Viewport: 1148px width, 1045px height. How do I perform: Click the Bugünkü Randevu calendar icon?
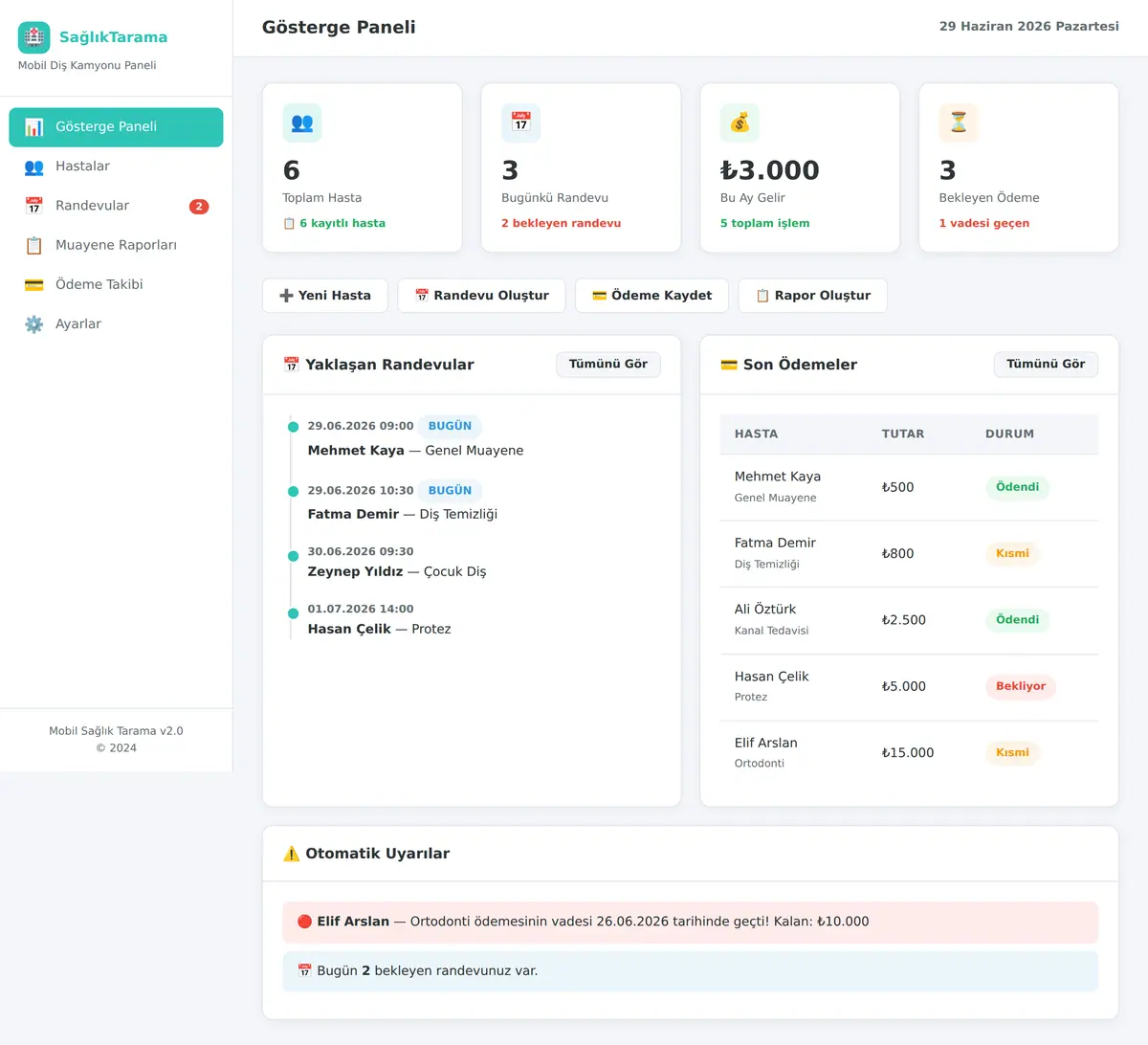(x=521, y=122)
